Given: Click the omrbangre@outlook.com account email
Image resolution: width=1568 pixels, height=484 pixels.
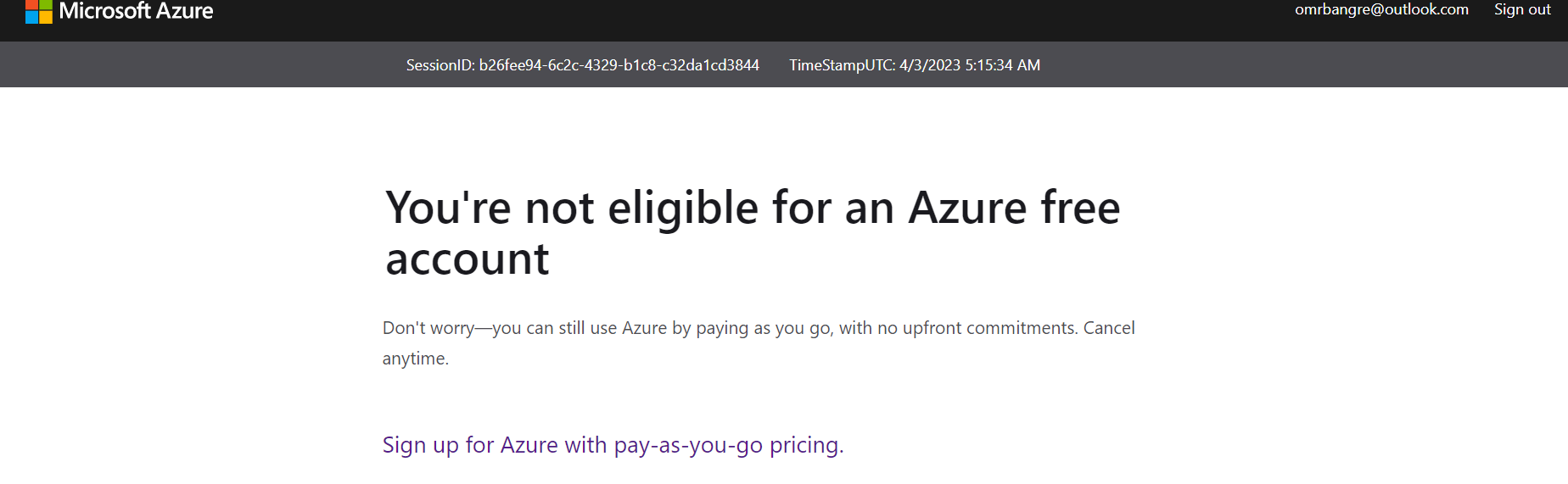Looking at the screenshot, I should tap(1380, 9).
